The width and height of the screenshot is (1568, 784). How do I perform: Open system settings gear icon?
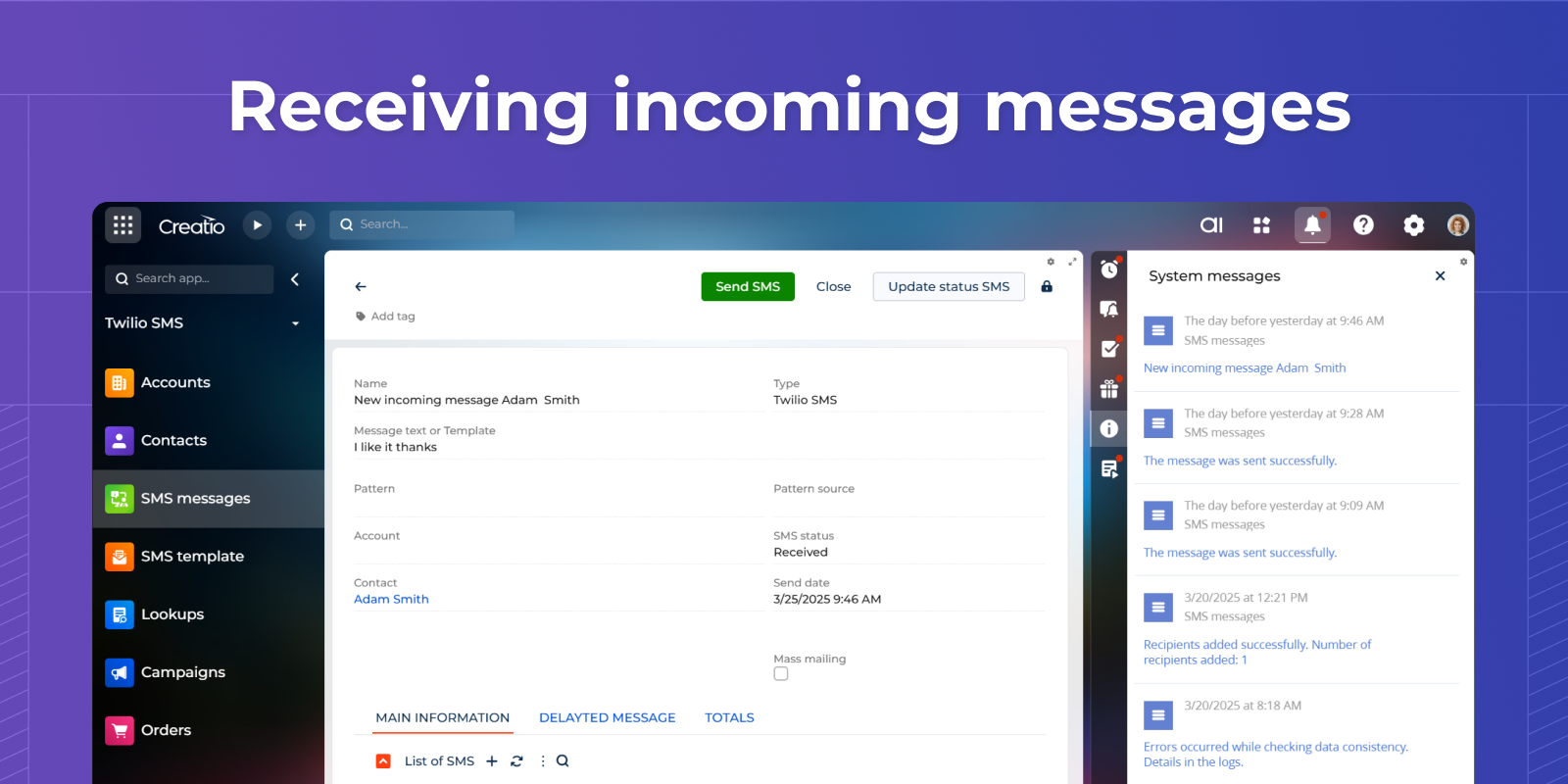1413,225
